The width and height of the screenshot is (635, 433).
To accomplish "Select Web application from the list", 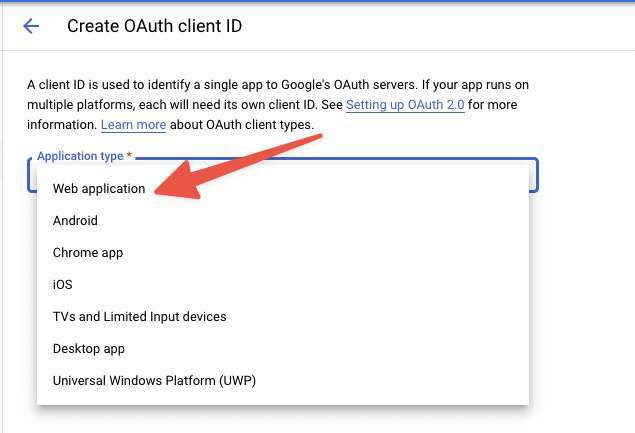I will 283,189.
